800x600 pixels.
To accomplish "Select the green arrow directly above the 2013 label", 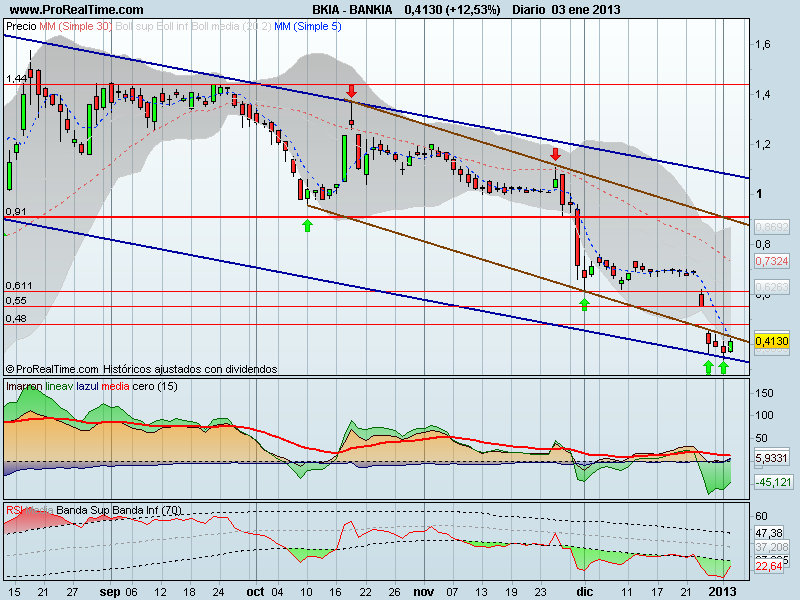I will click(x=723, y=367).
